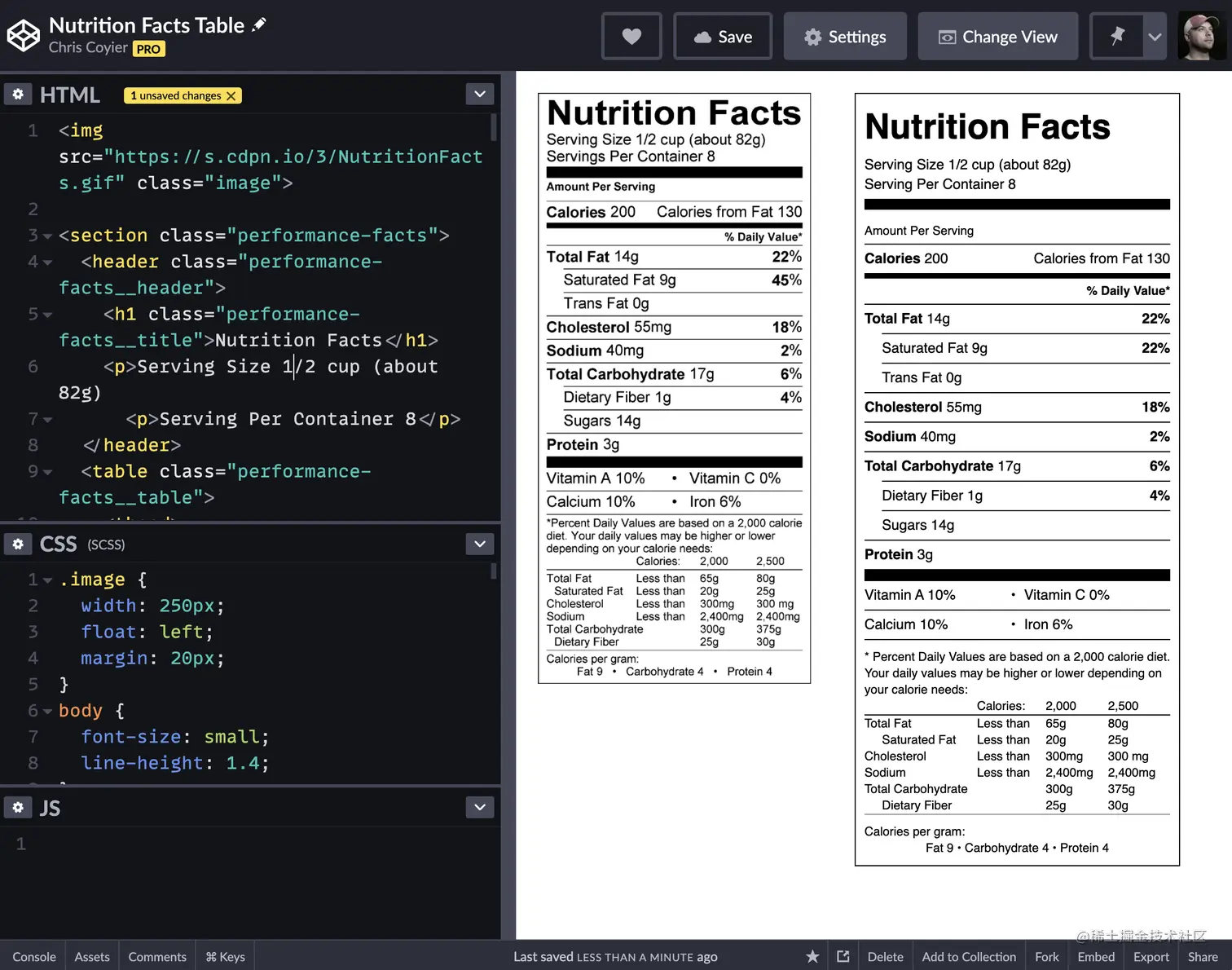Fork this pen
Screen dimensions: 1232x970
click(1047, 956)
